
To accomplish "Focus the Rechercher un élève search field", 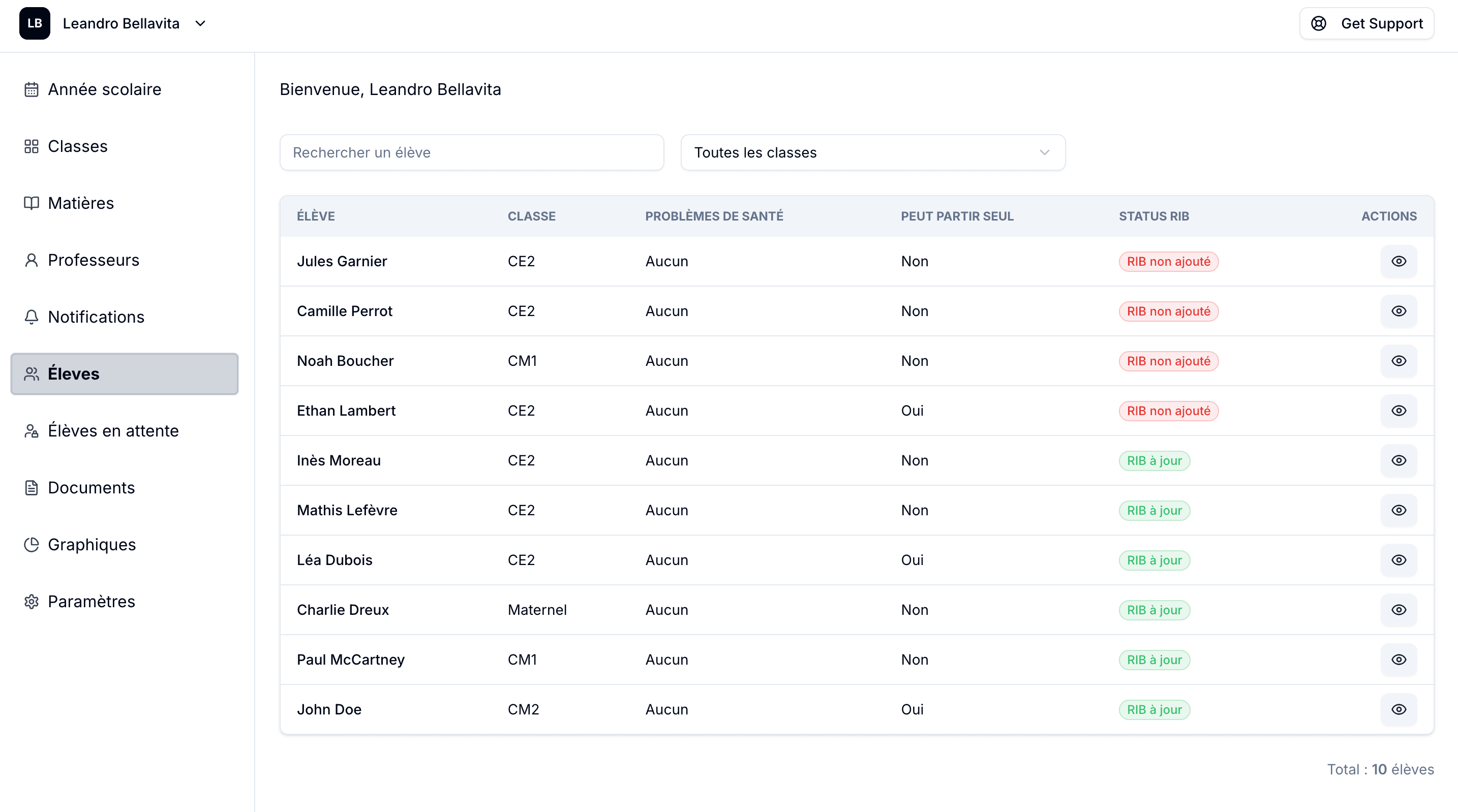I will pyautogui.click(x=471, y=153).
